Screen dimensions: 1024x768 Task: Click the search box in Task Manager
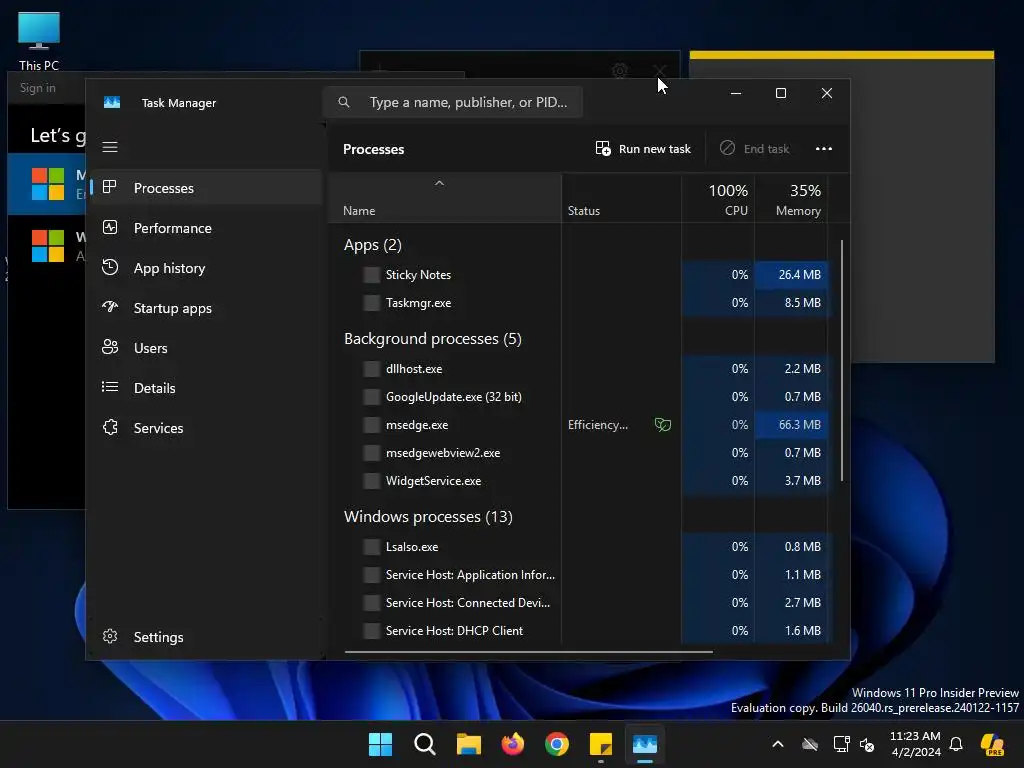coord(453,102)
